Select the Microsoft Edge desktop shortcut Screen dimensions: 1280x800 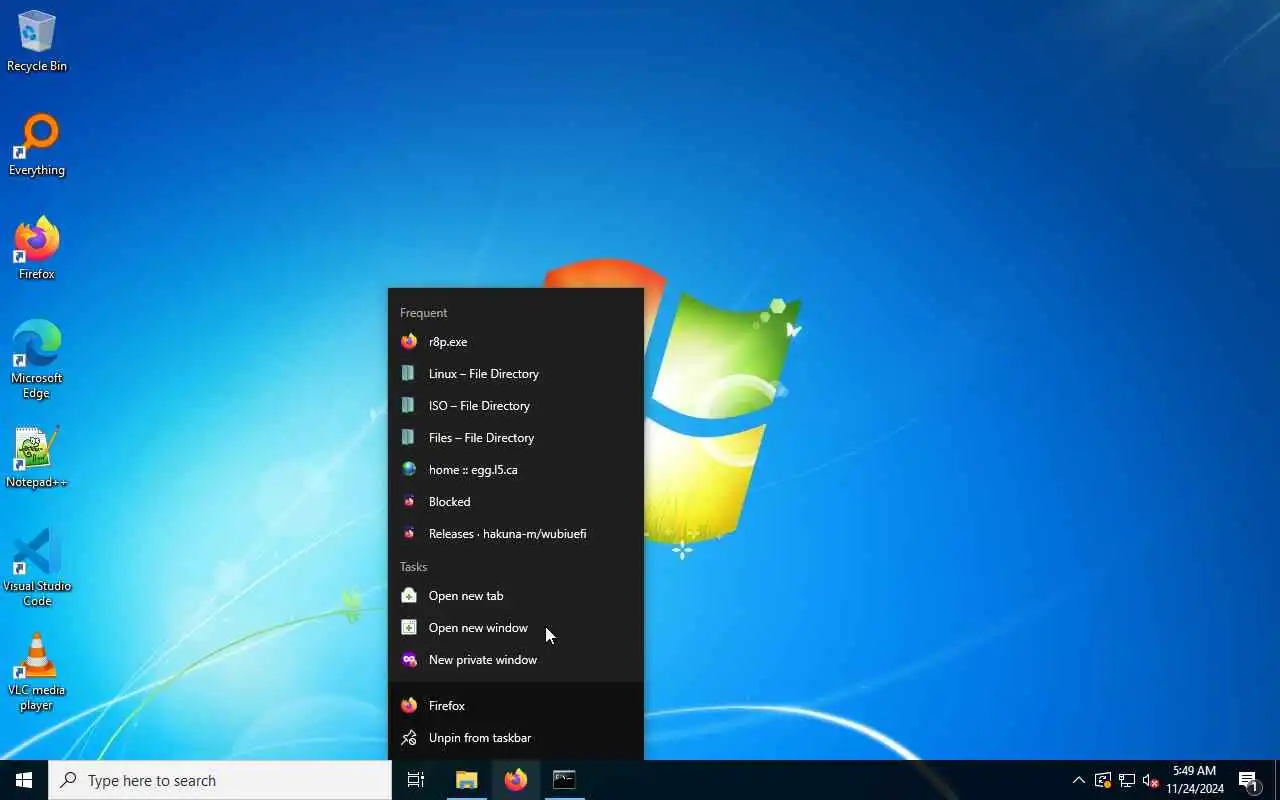click(x=37, y=360)
